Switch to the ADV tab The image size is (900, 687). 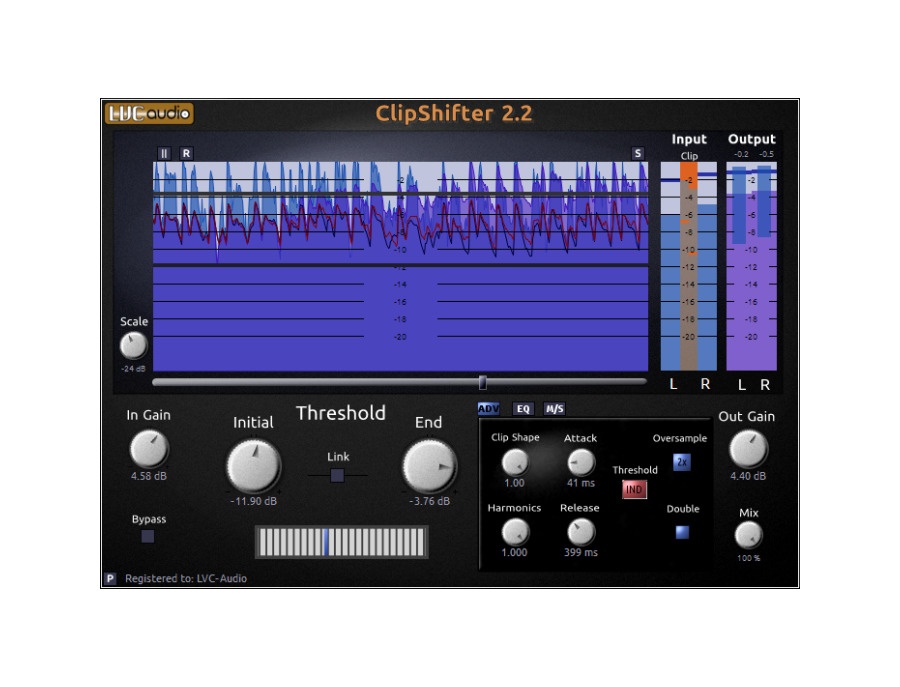(x=488, y=409)
